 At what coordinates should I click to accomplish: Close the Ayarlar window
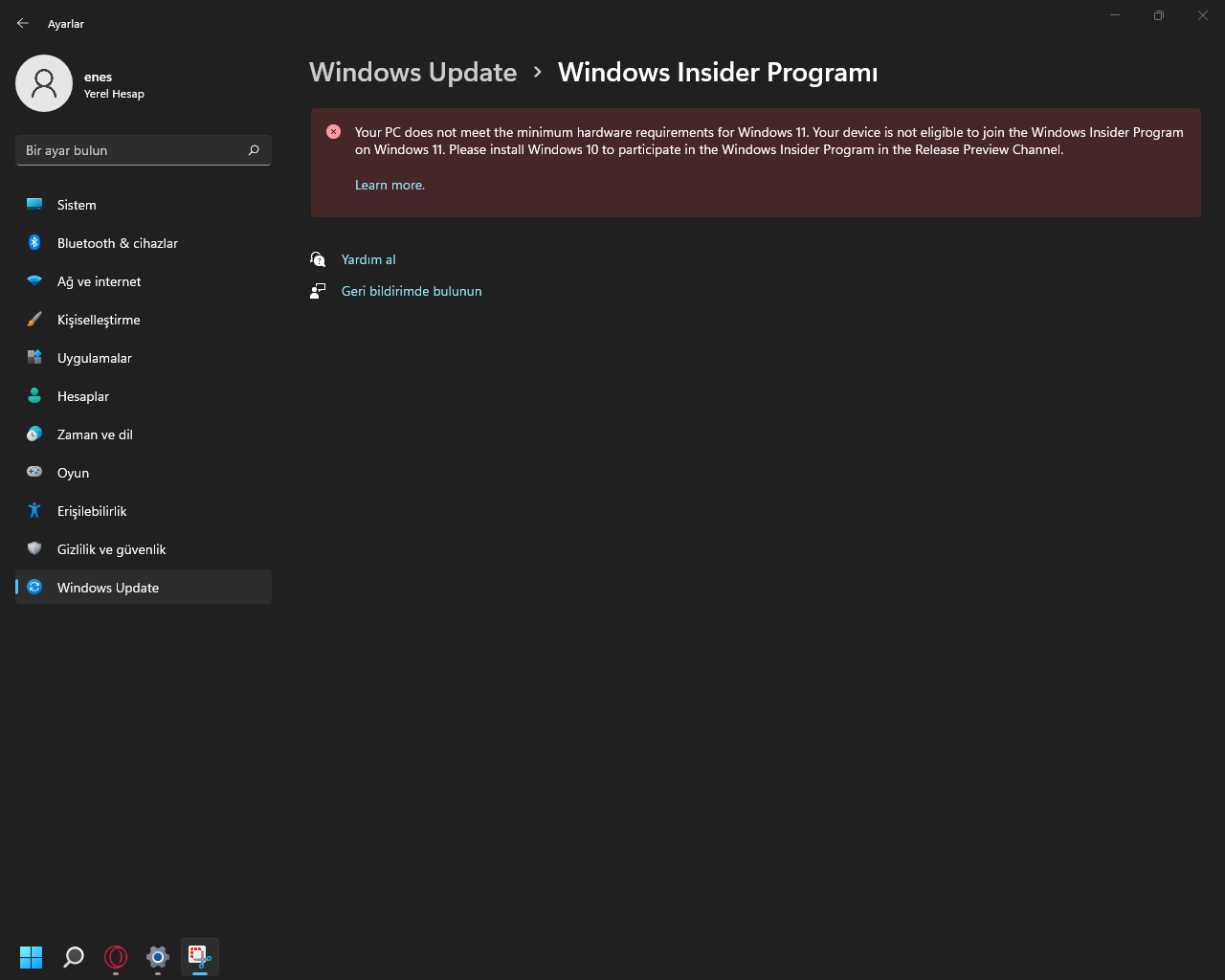[x=1203, y=15]
